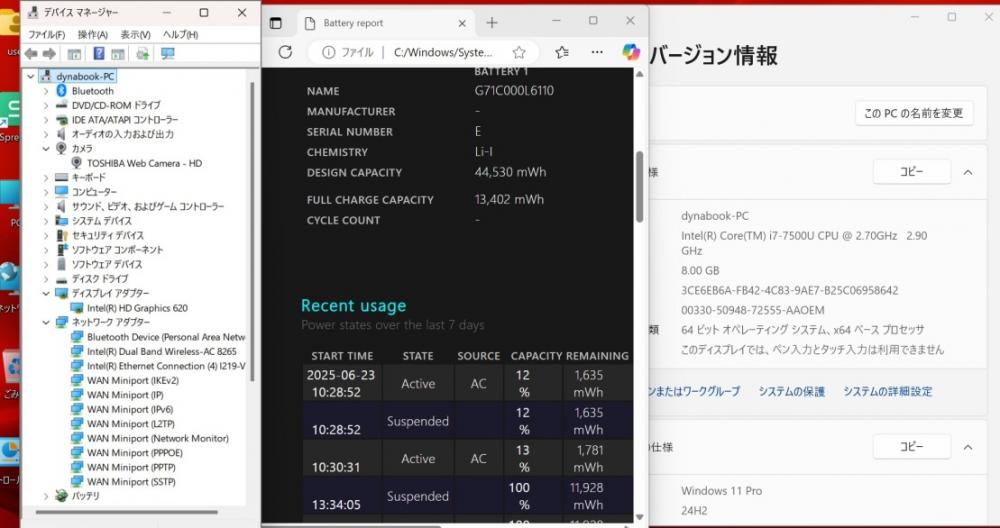Click full charge capacity 13,402 mWh
The height and width of the screenshot is (528, 1000).
pos(509,200)
